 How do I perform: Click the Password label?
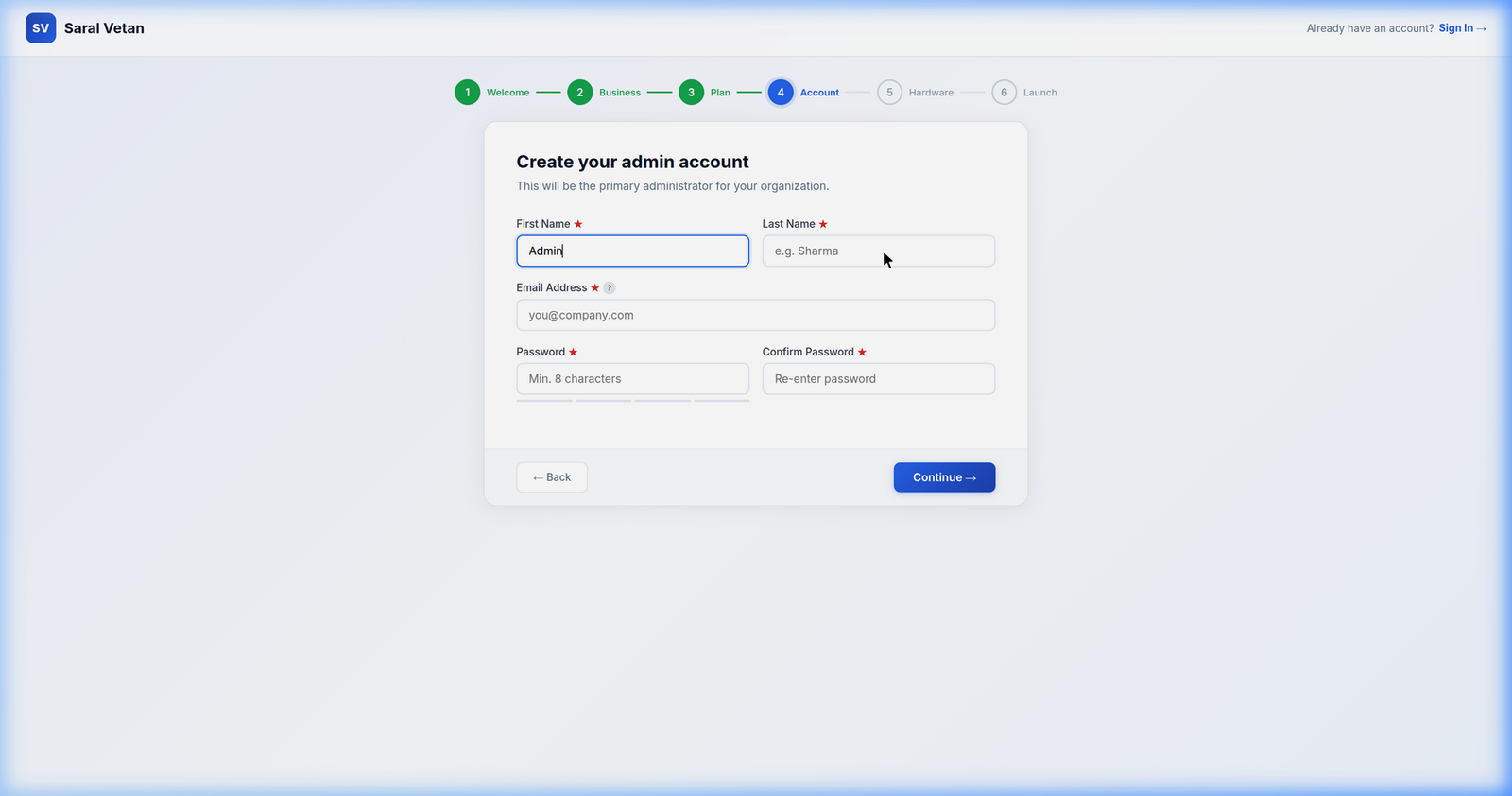[541, 352]
